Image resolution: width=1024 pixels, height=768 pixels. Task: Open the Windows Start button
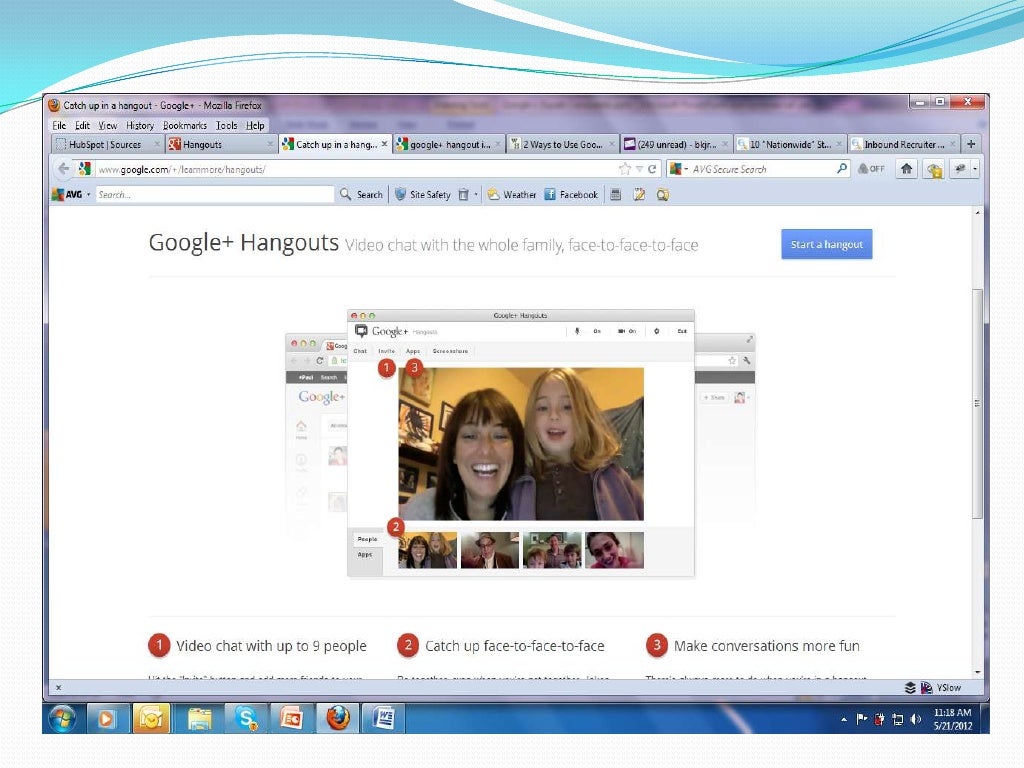[63, 718]
